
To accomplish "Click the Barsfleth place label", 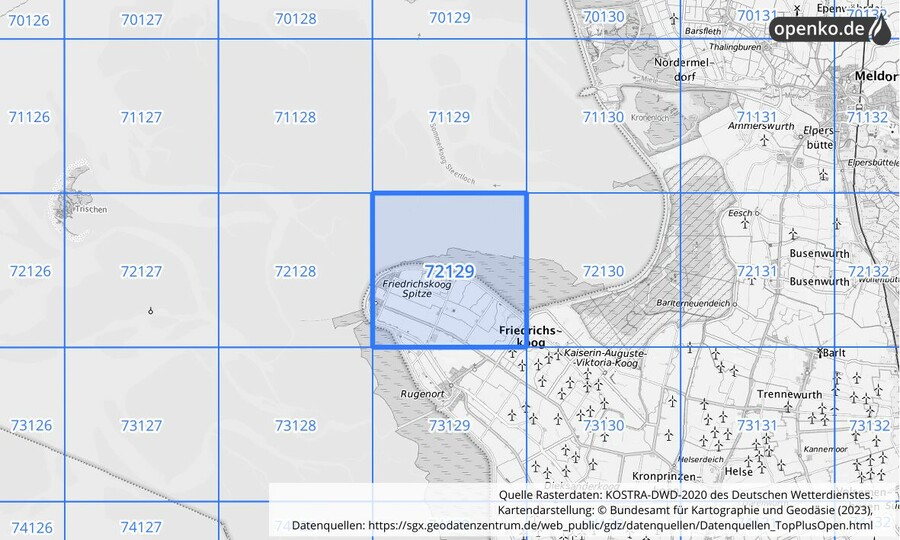I will [x=703, y=31].
